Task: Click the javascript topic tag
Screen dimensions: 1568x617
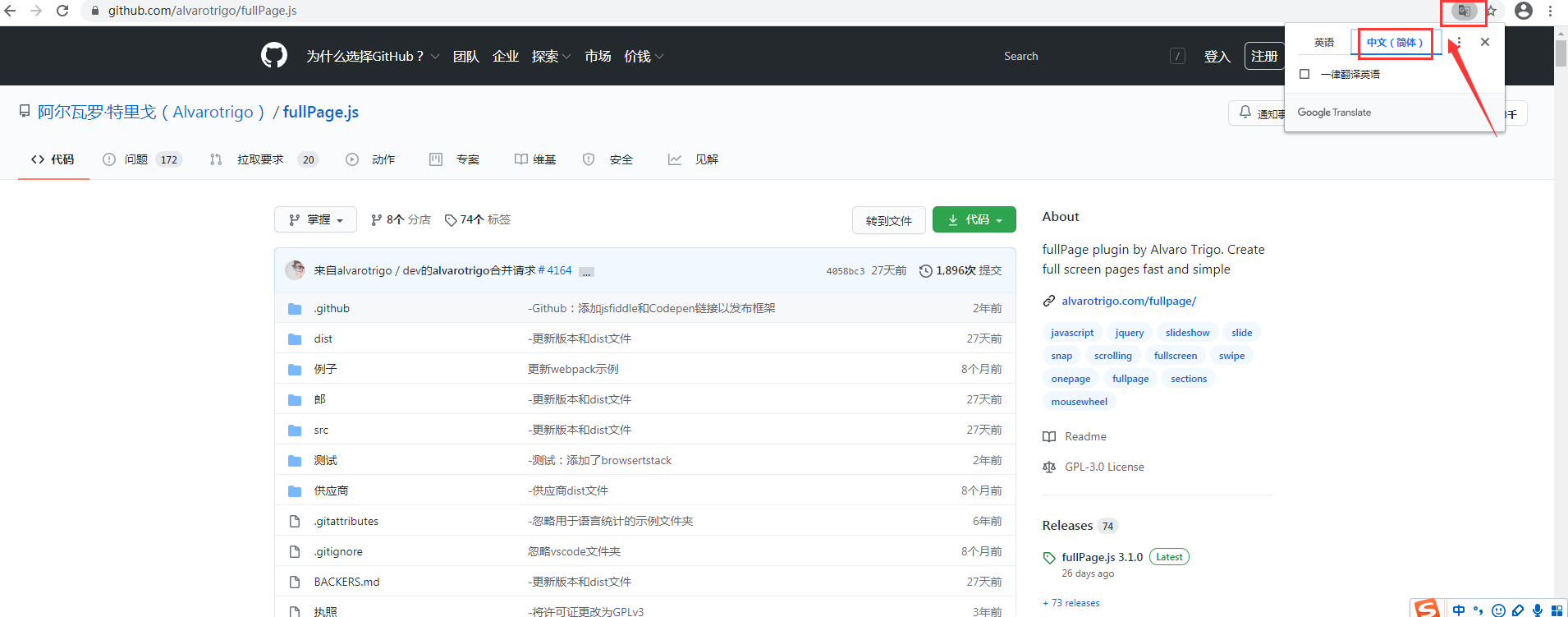Action: point(1072,333)
